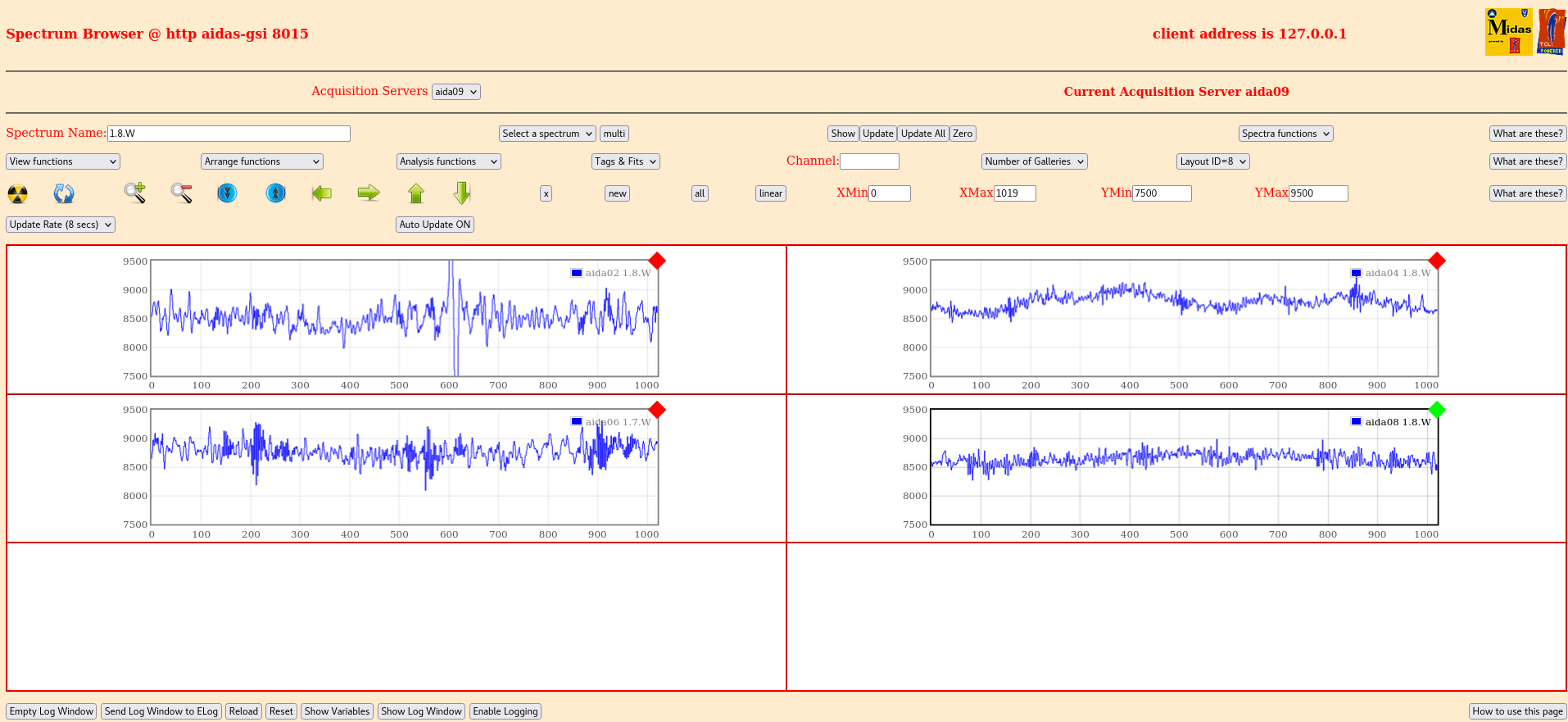Click red diamond marker on aida04 plot
The height and width of the screenshot is (722, 1568).
[1437, 261]
